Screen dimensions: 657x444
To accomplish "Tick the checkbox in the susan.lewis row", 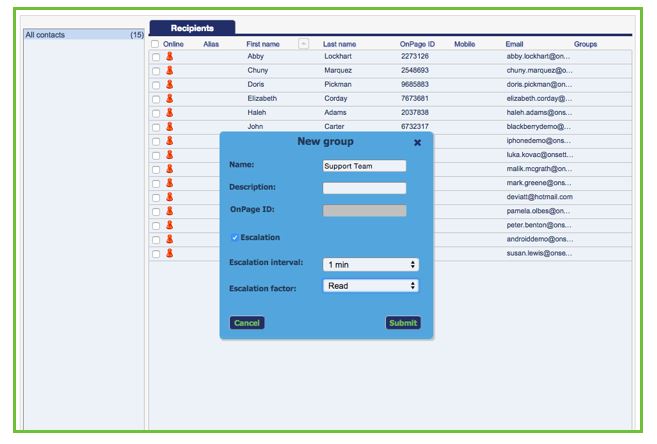I will point(156,254).
